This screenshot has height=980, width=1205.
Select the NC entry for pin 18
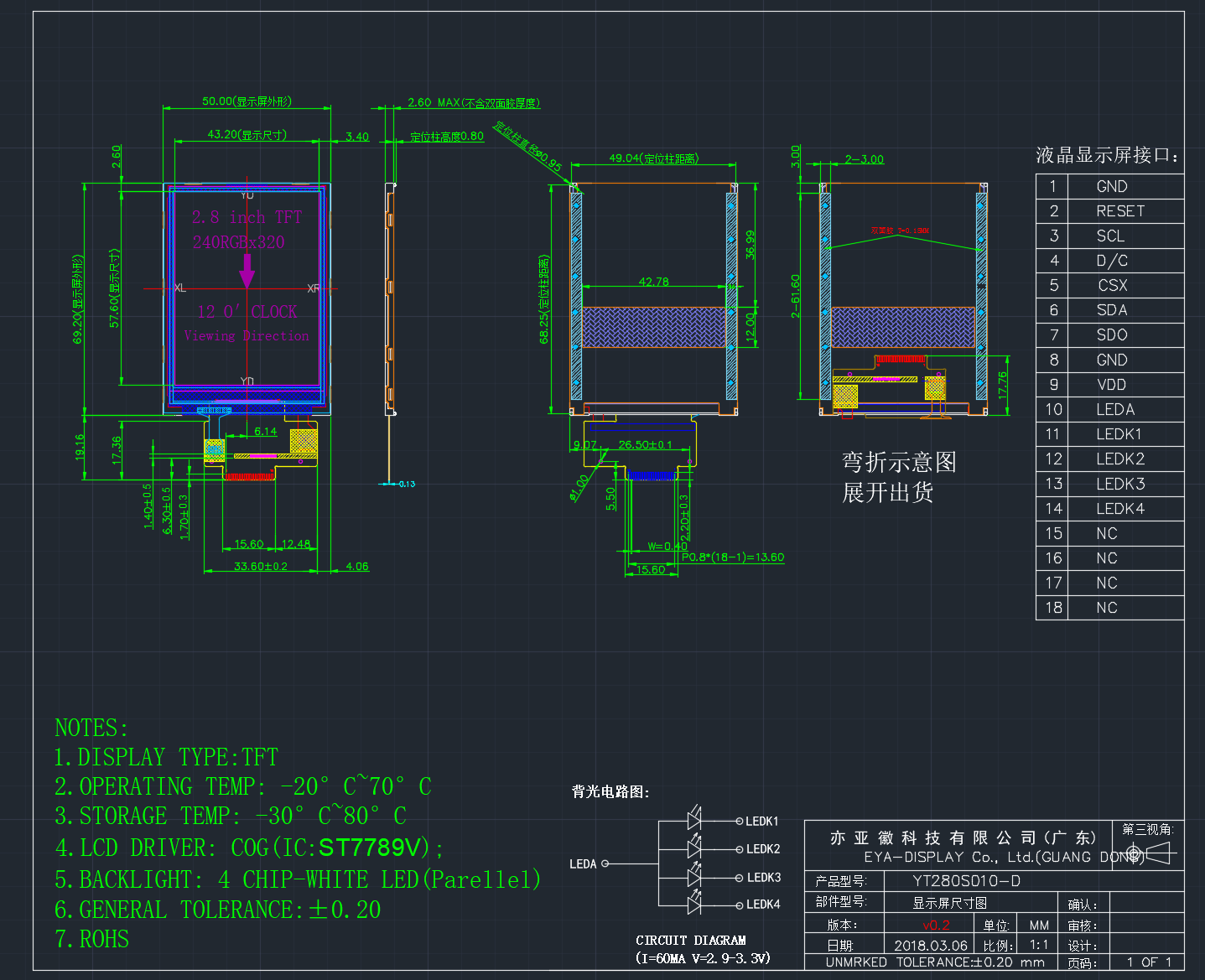tap(1107, 608)
